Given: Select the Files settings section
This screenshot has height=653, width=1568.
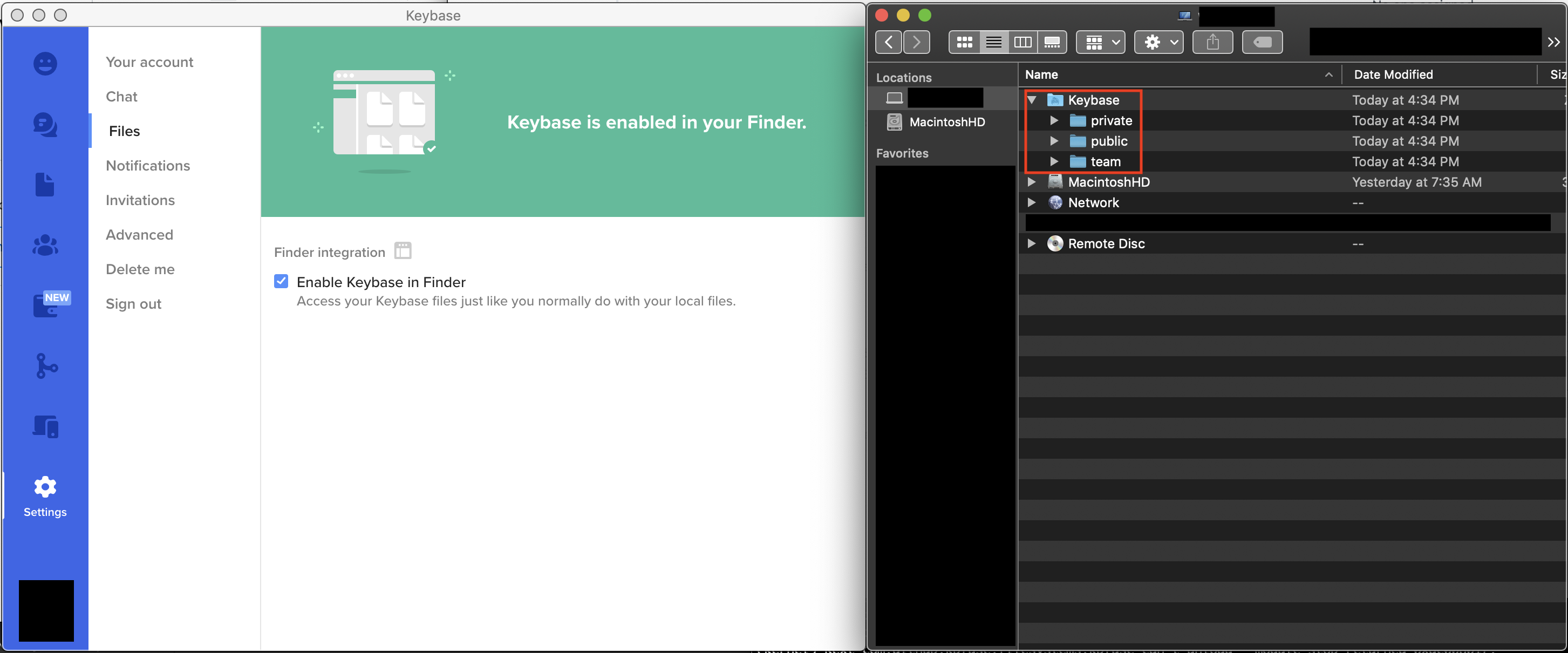Looking at the screenshot, I should 124,131.
